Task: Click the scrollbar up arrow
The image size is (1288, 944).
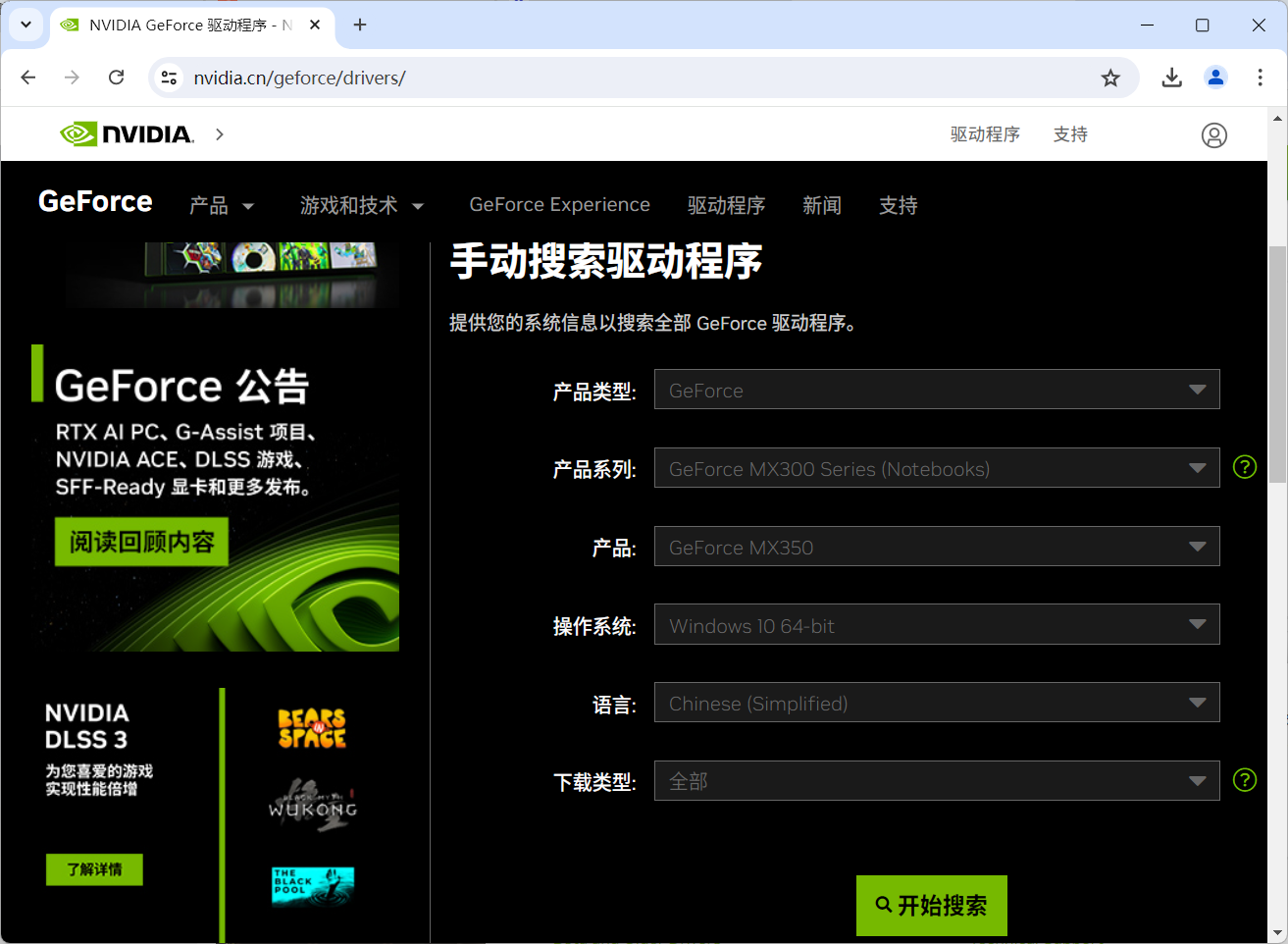Action: tap(1277, 119)
